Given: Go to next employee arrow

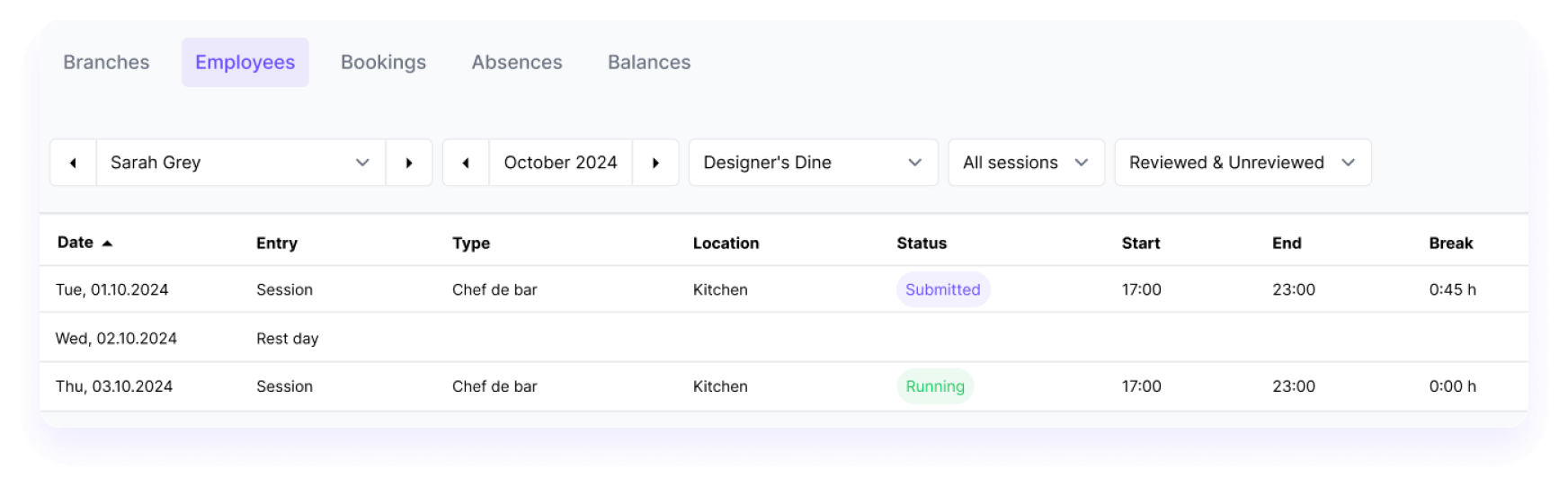Looking at the screenshot, I should tap(409, 163).
